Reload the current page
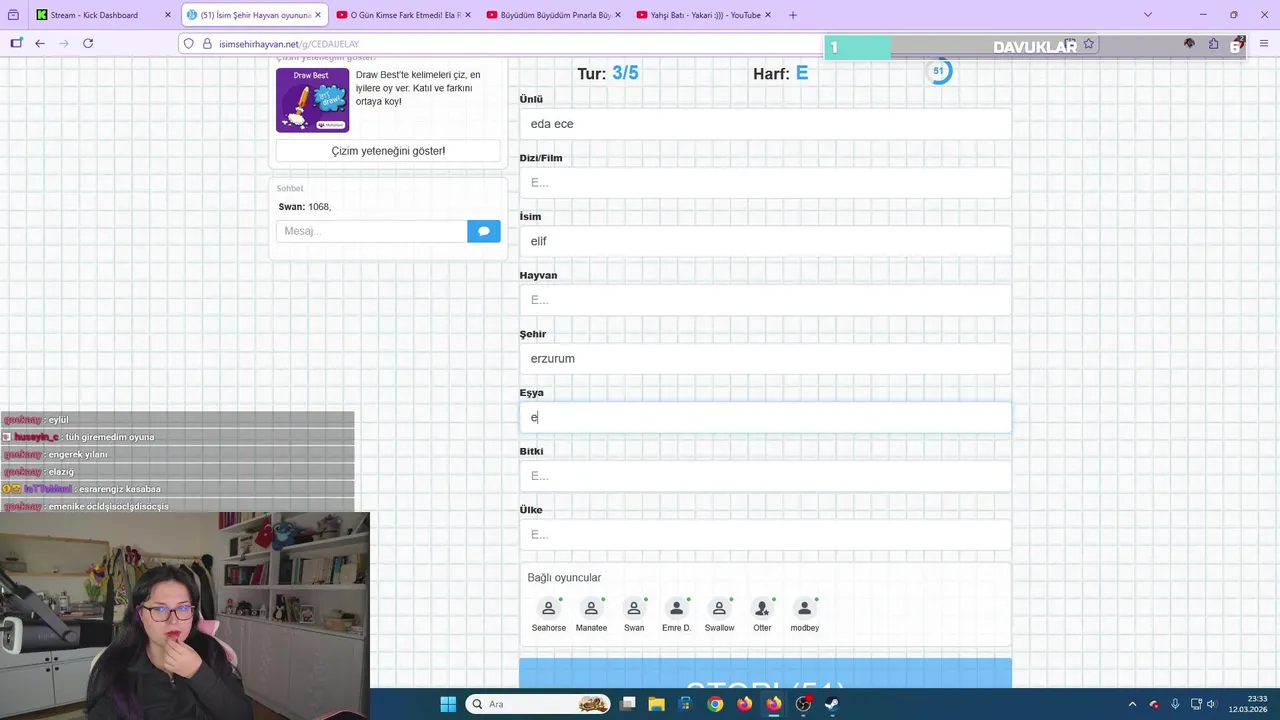Image resolution: width=1280 pixels, height=720 pixels. 88,43
